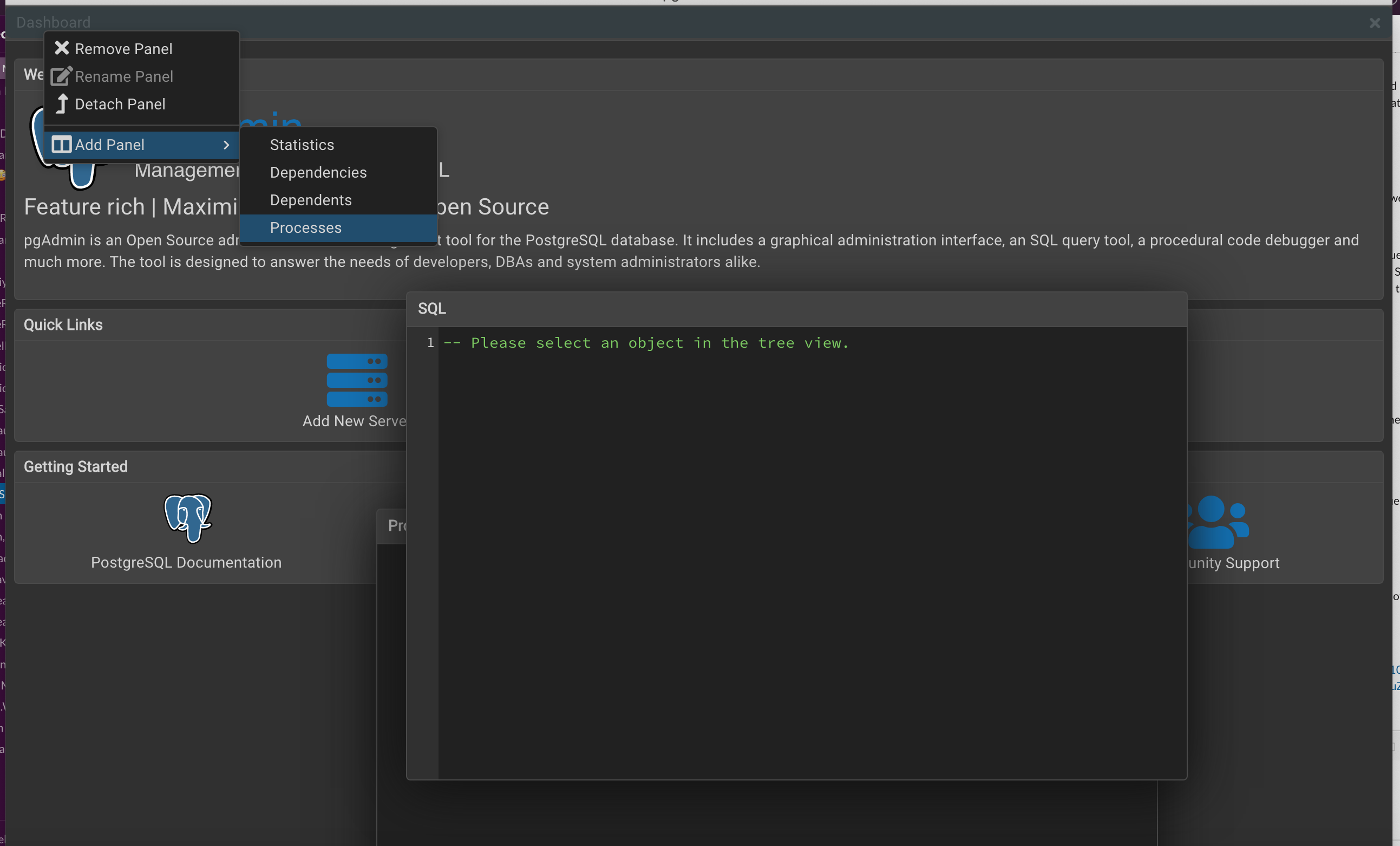Choose Dependents from the submenu
Image resolution: width=1400 pixels, height=846 pixels.
(311, 200)
